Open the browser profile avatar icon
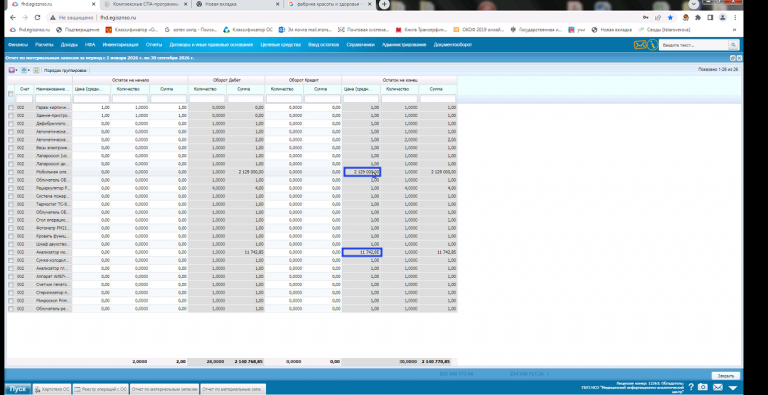768x395 pixels. (722, 18)
